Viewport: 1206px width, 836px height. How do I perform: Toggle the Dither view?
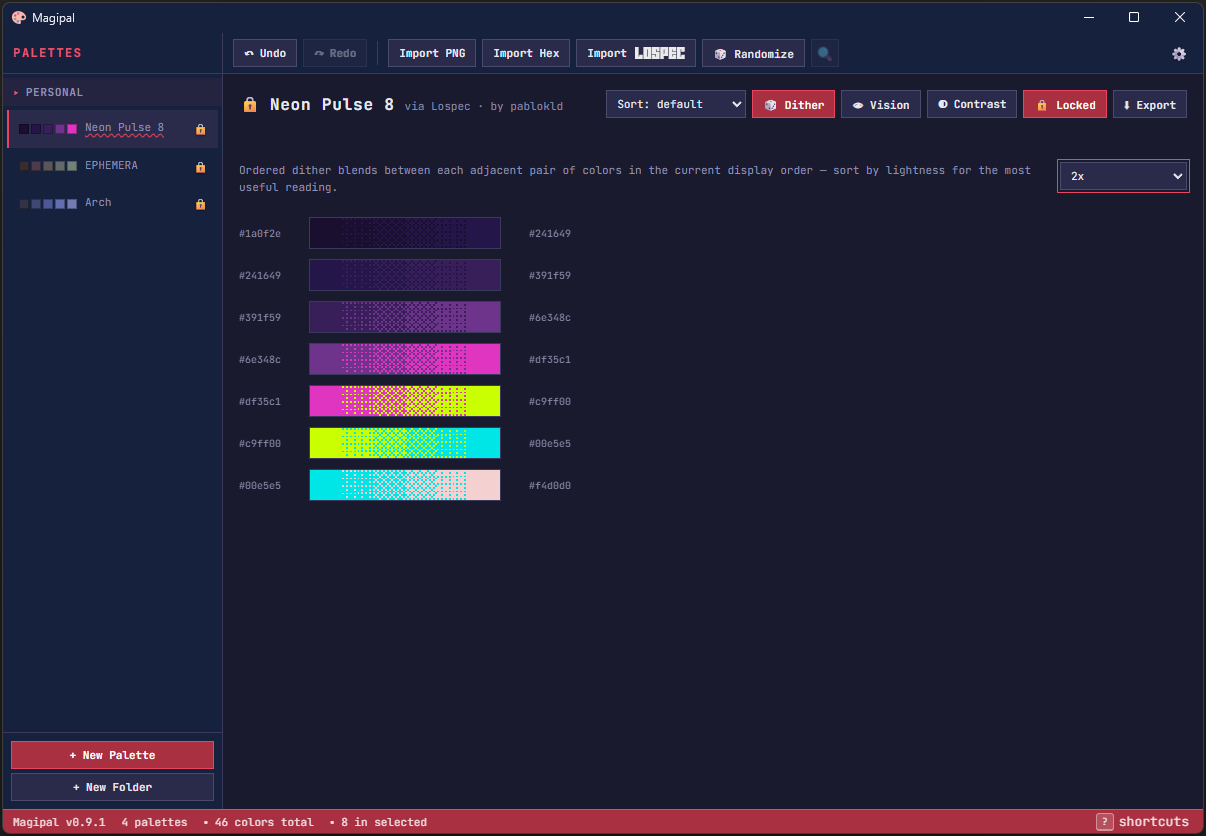click(793, 104)
